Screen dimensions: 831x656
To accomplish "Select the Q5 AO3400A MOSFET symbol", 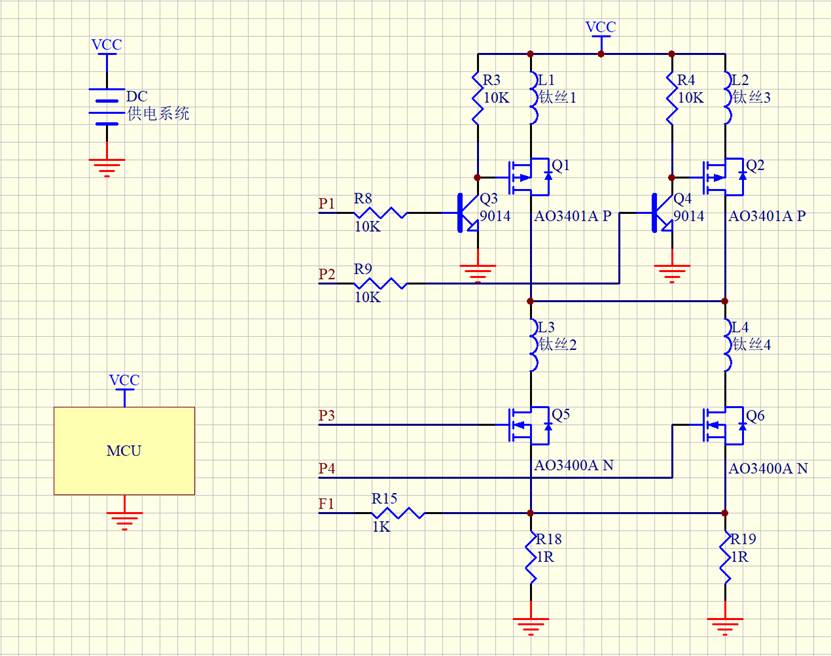I will click(529, 425).
